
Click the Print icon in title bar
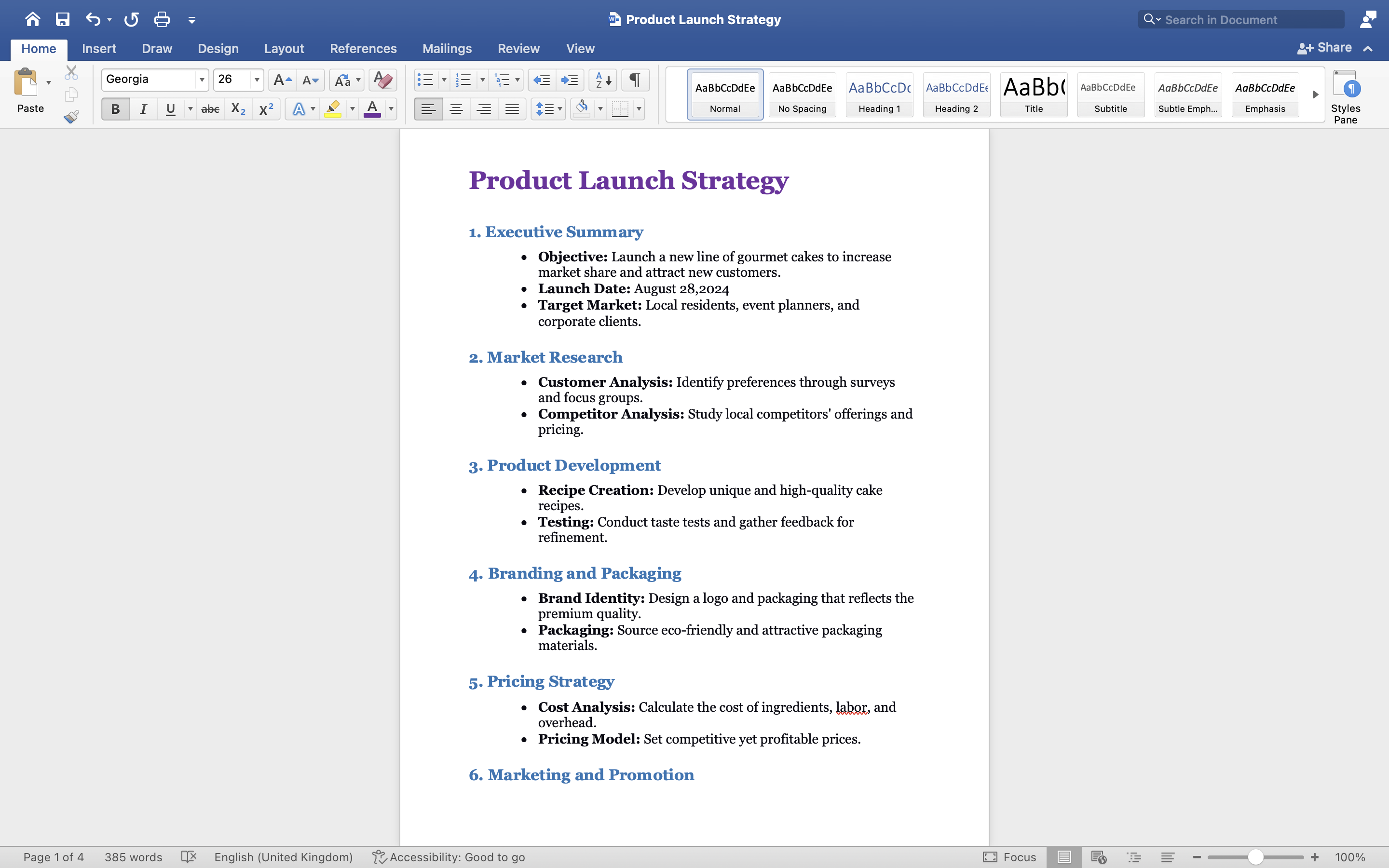[x=162, y=19]
